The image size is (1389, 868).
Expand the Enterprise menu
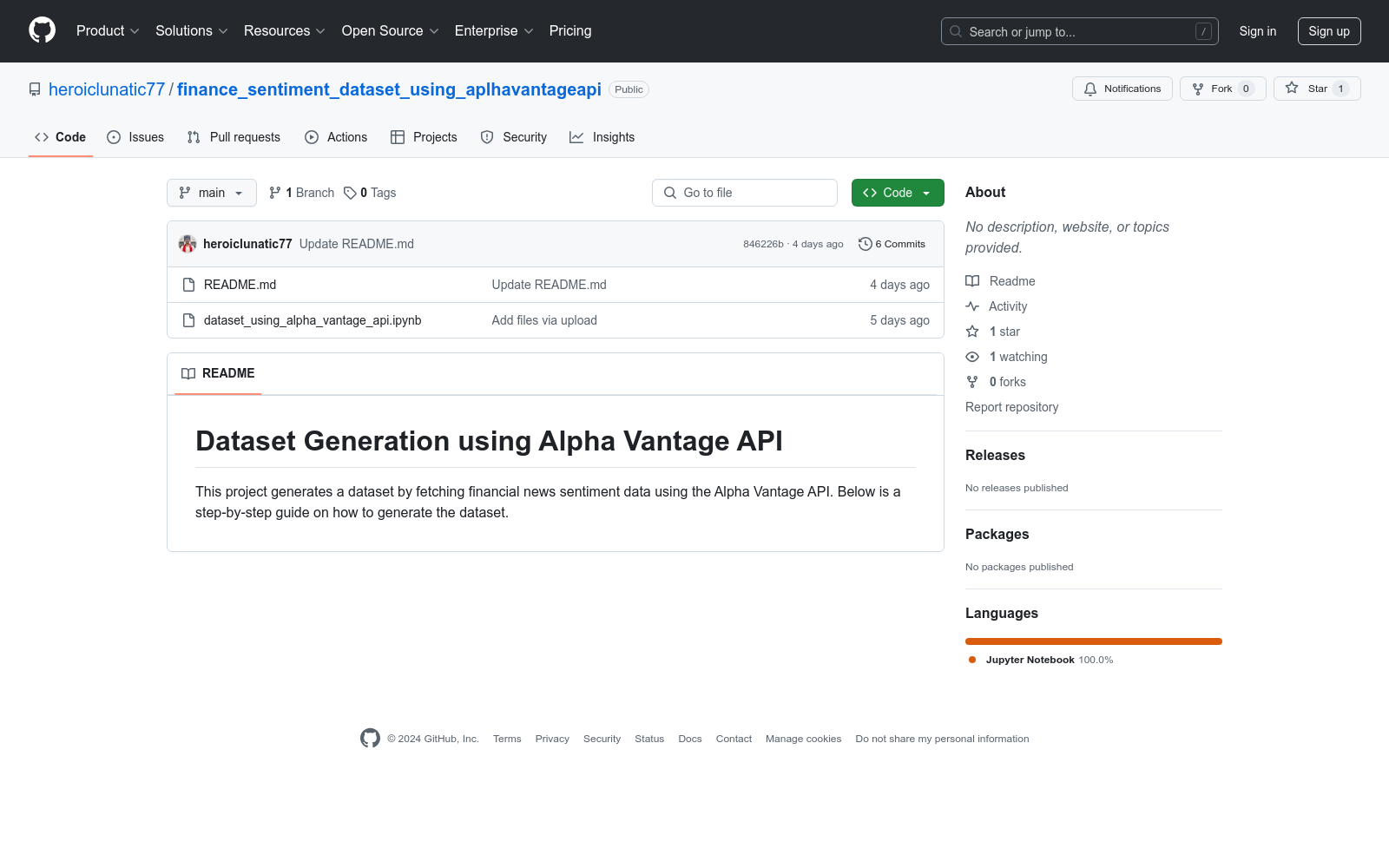(494, 30)
